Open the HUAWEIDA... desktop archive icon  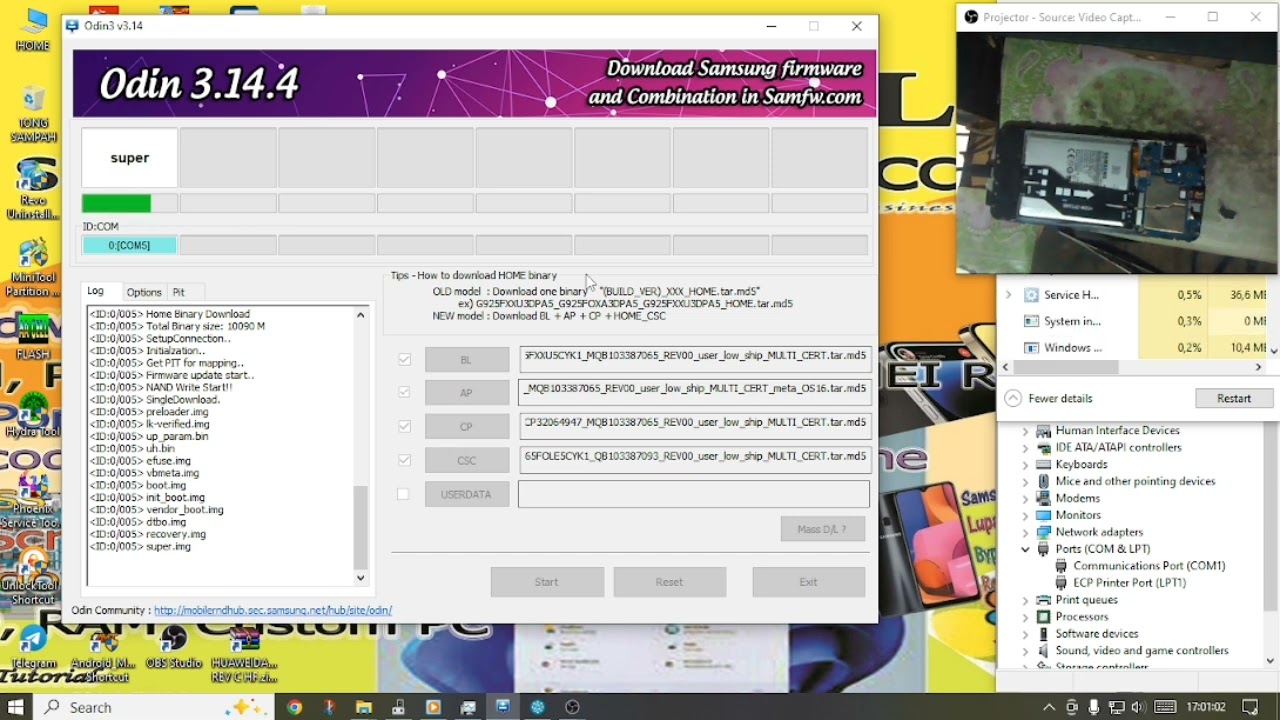(x=245, y=653)
